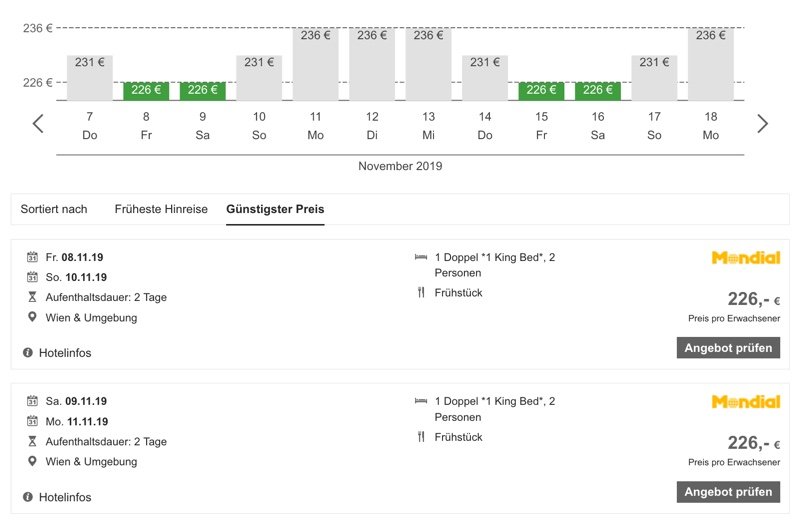Pick 236 € price bar for Monday 11

(x=316, y=64)
